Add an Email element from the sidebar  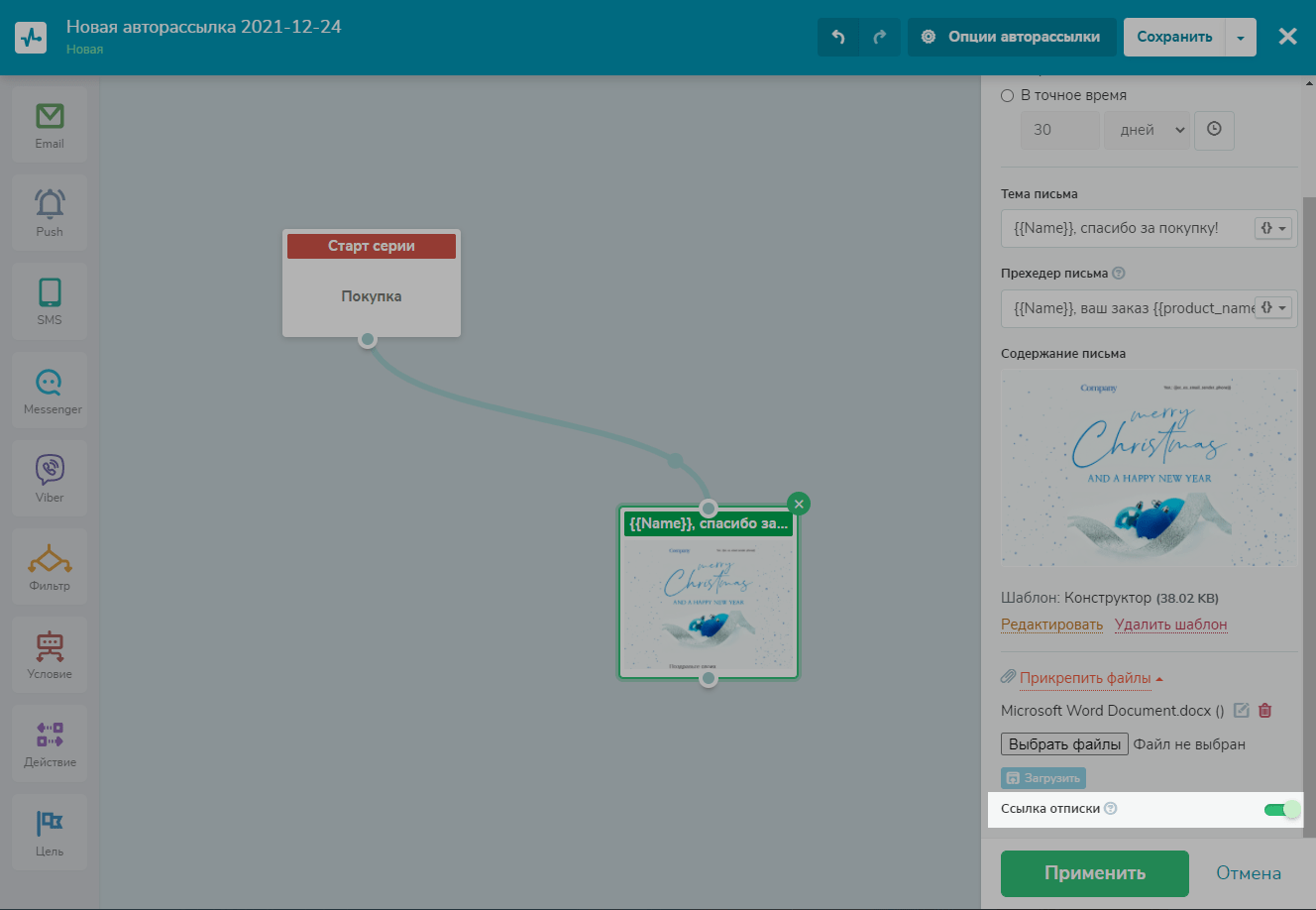tap(50, 125)
